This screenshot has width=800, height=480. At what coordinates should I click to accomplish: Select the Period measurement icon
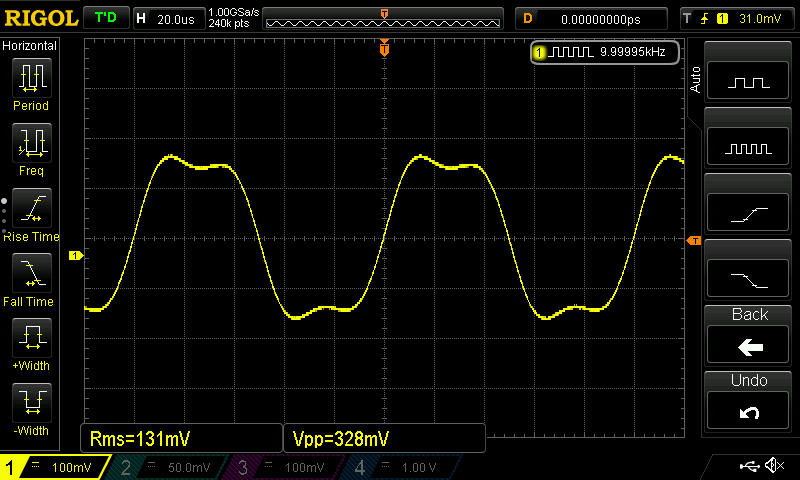[32, 78]
